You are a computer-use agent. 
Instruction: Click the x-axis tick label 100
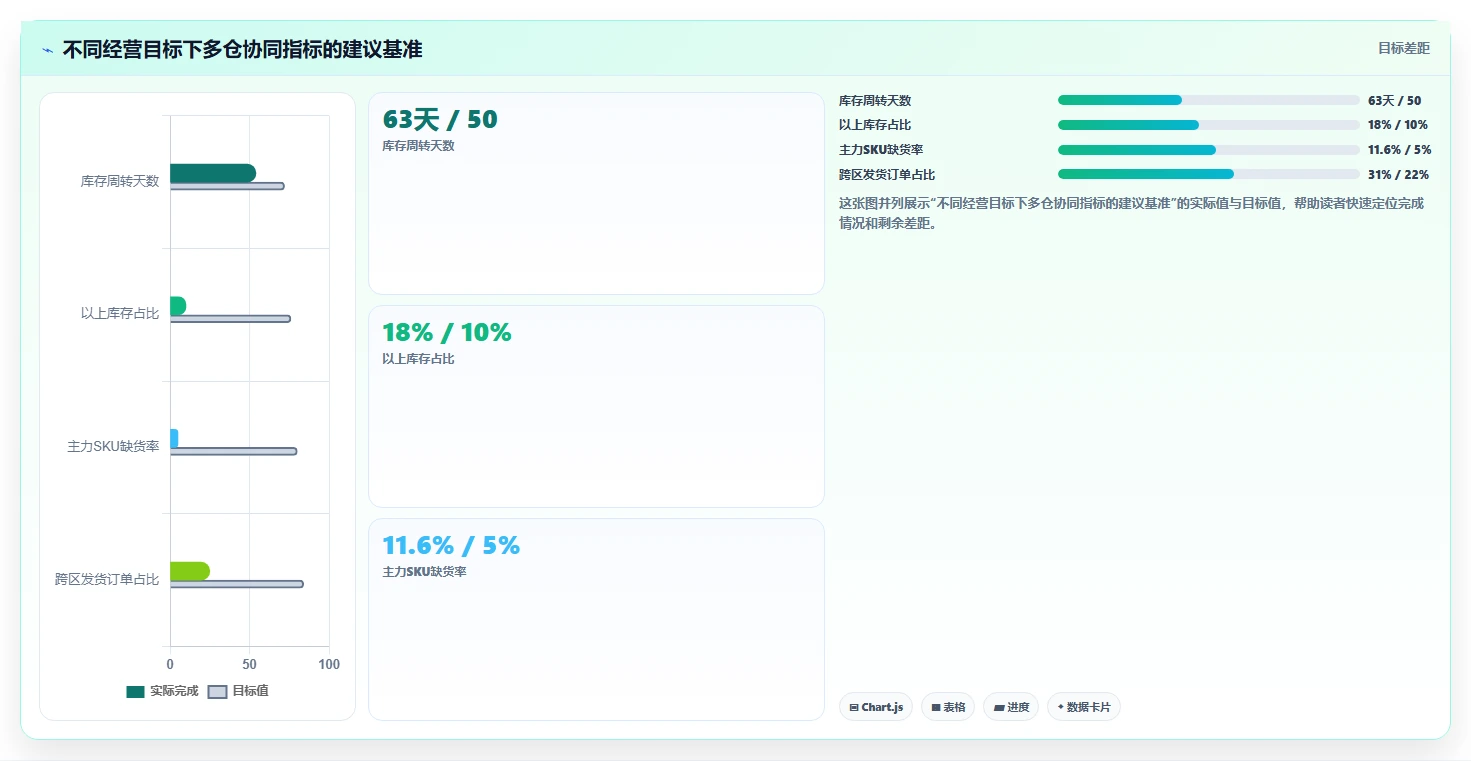[x=329, y=665]
